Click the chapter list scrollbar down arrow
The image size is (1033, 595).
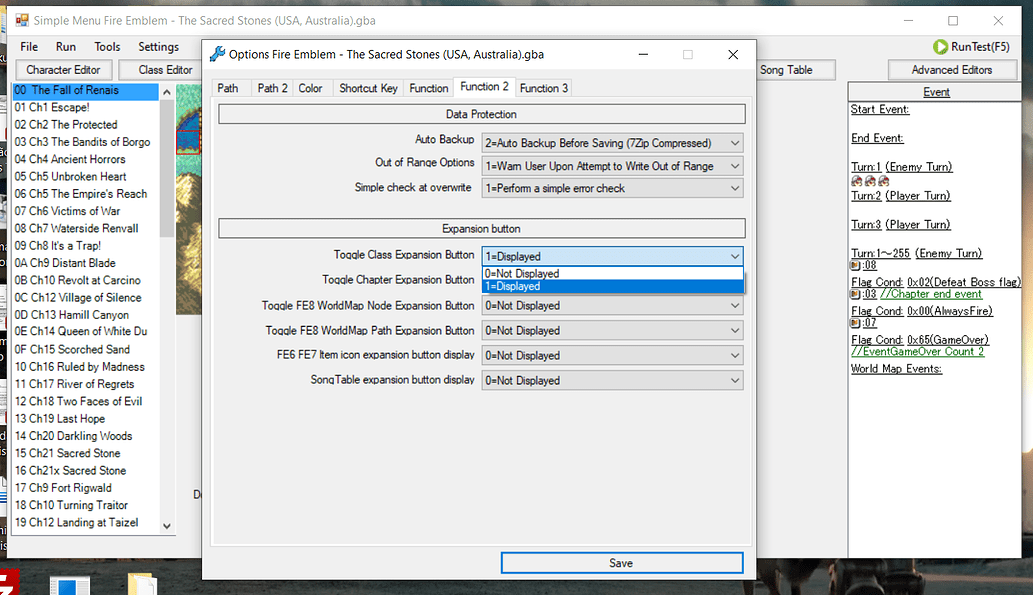(167, 525)
